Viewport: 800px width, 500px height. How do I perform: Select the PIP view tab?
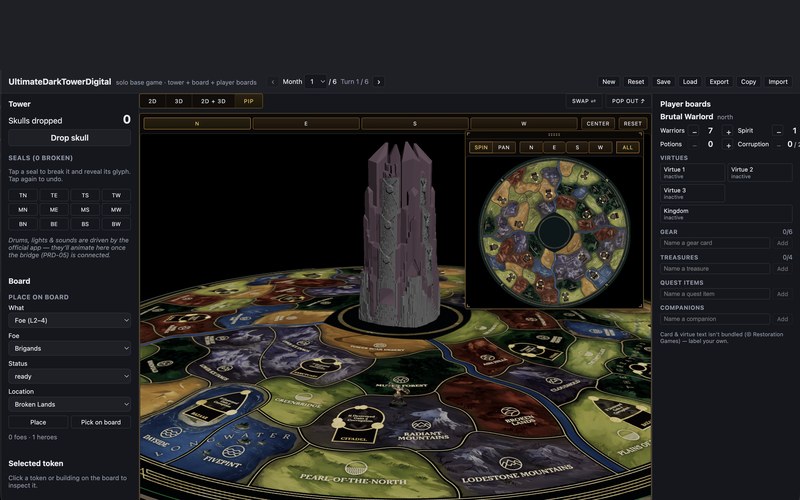coord(248,101)
